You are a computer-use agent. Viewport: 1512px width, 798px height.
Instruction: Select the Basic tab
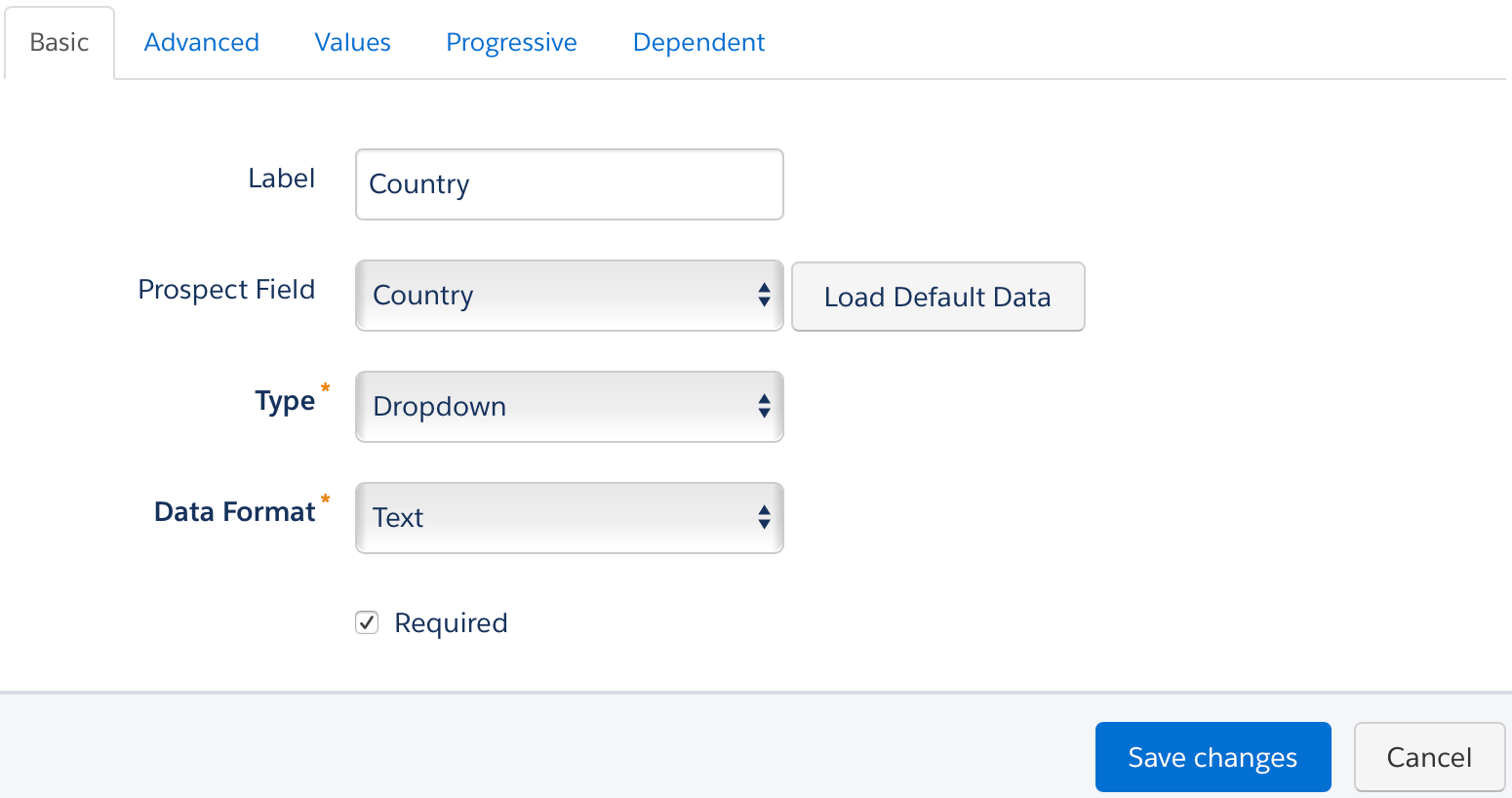click(60, 42)
